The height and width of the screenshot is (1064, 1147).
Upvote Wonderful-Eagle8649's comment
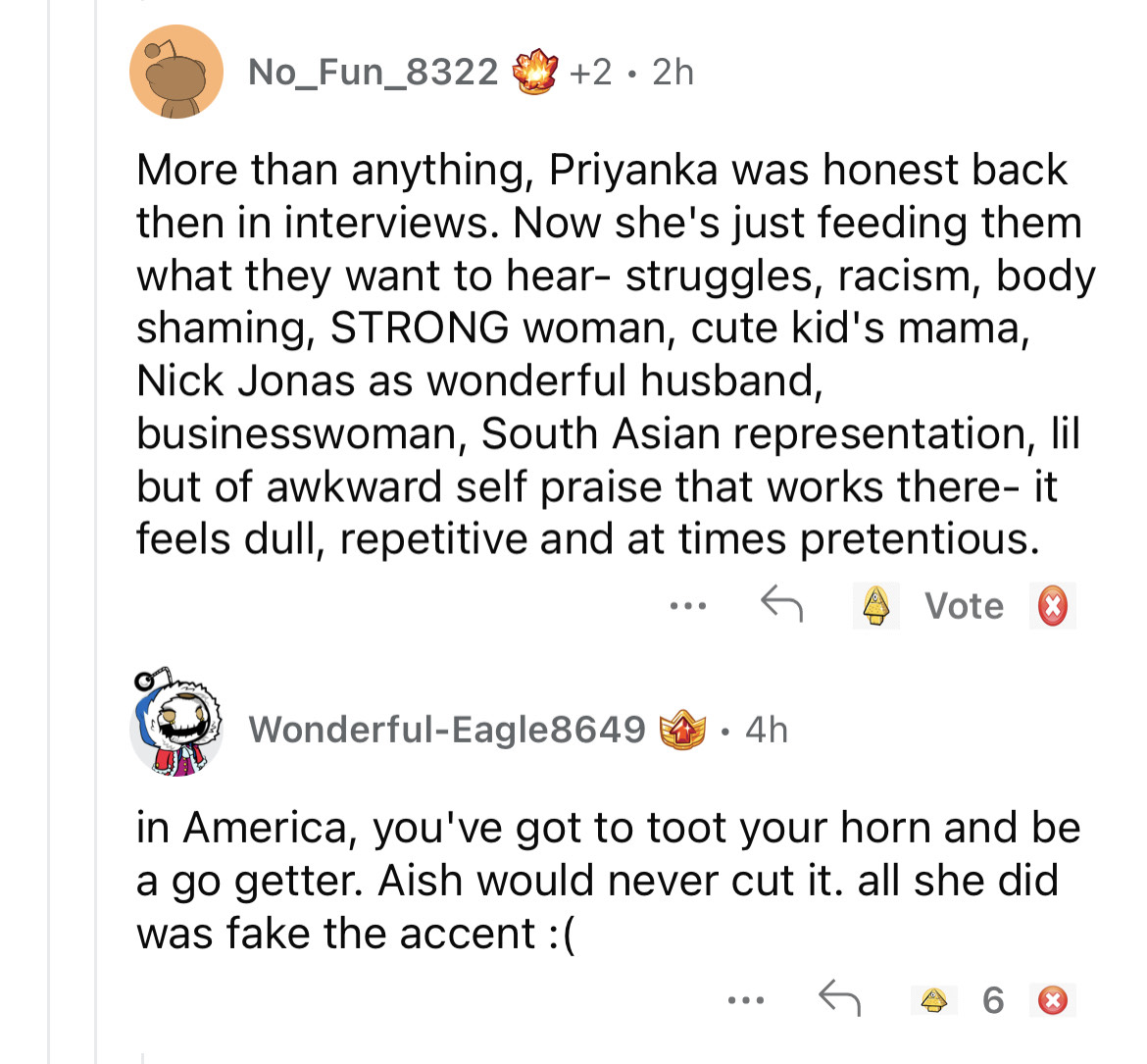click(x=934, y=1000)
